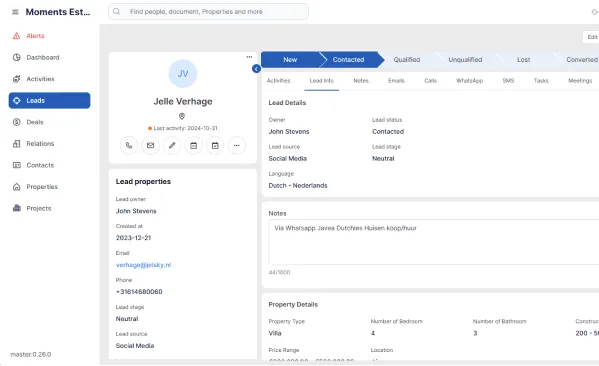Screen dimensions: 599x366
Task: Switch to the Calls tab
Action: 431,81
